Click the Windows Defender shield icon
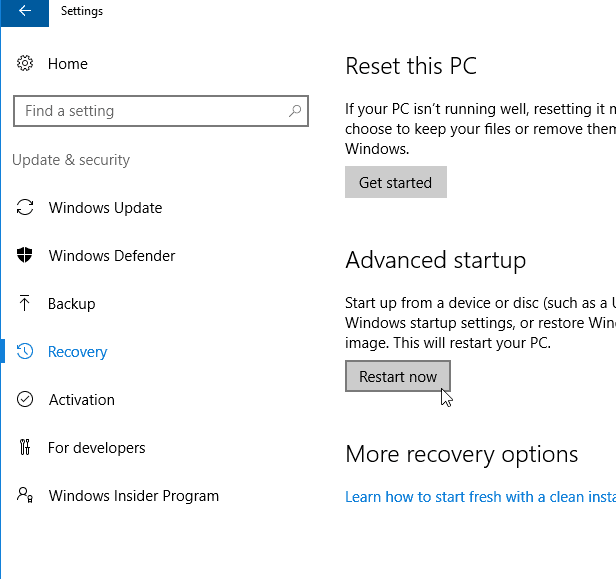The image size is (616, 579). [x=25, y=256]
